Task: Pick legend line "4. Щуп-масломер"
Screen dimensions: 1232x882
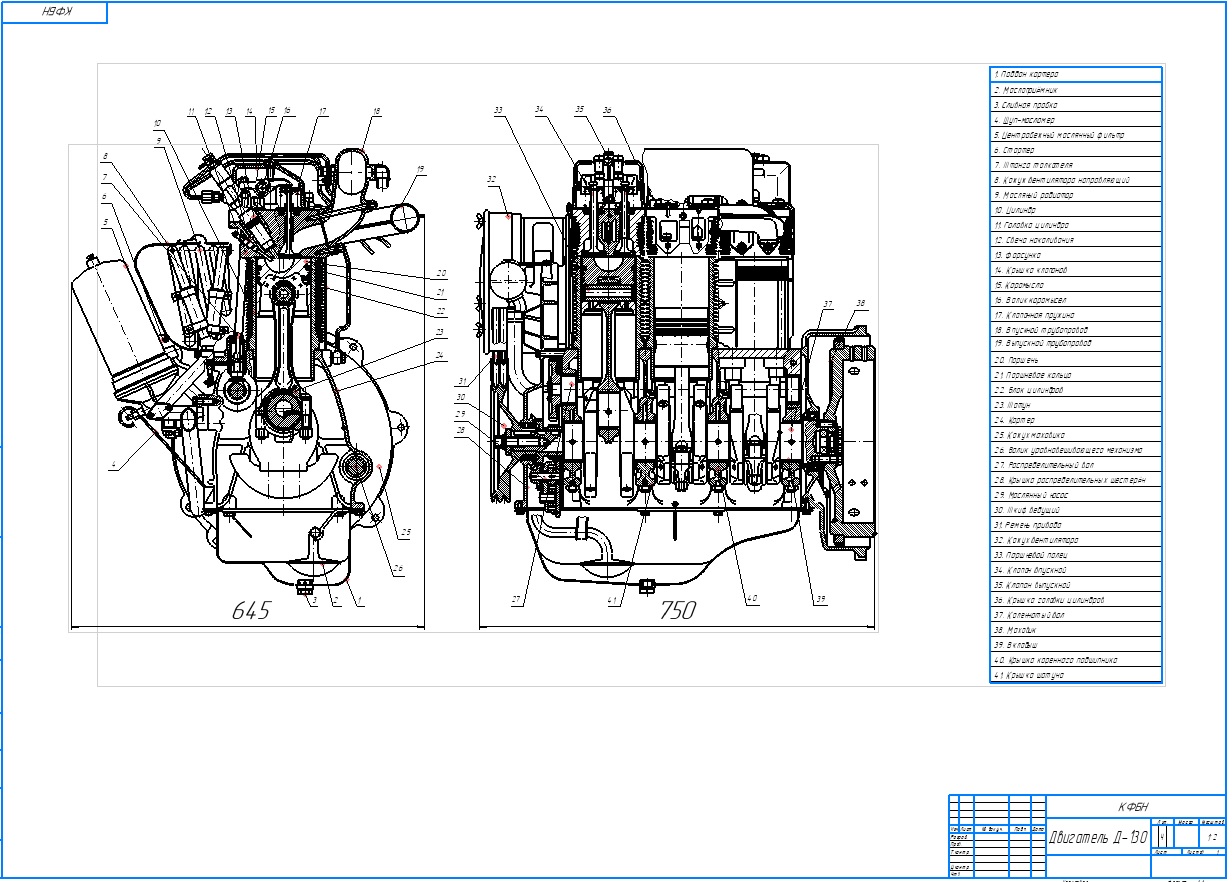Action: point(1076,119)
